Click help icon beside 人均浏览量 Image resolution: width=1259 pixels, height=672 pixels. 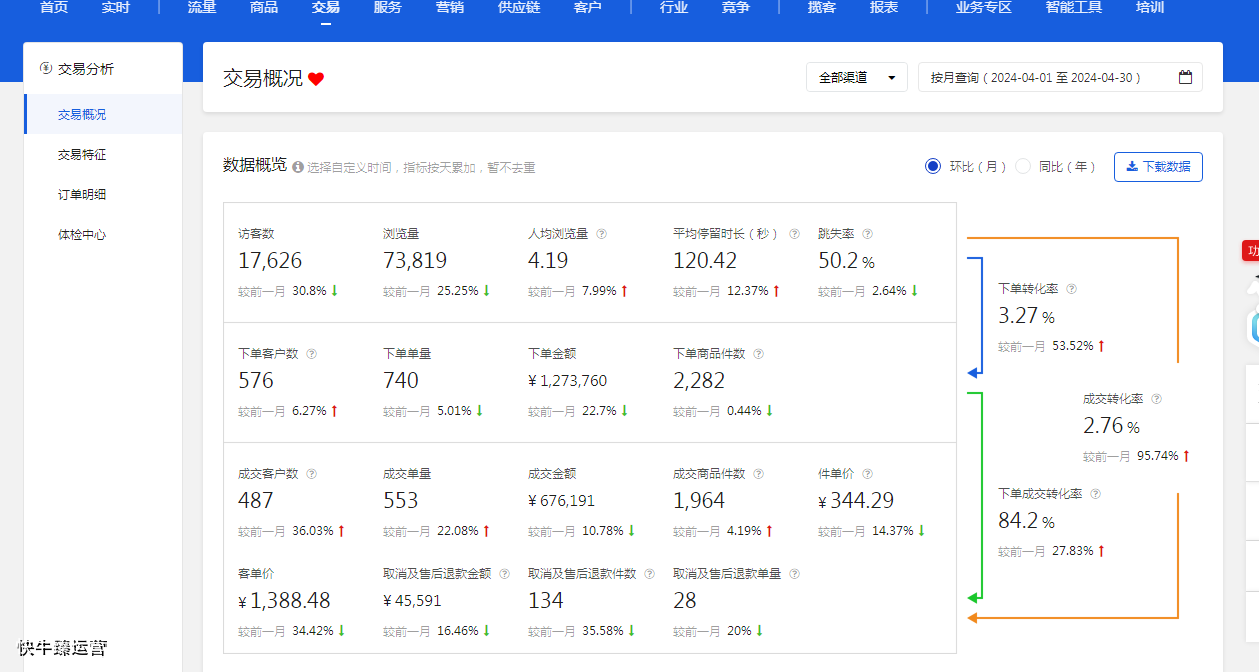[601, 234]
